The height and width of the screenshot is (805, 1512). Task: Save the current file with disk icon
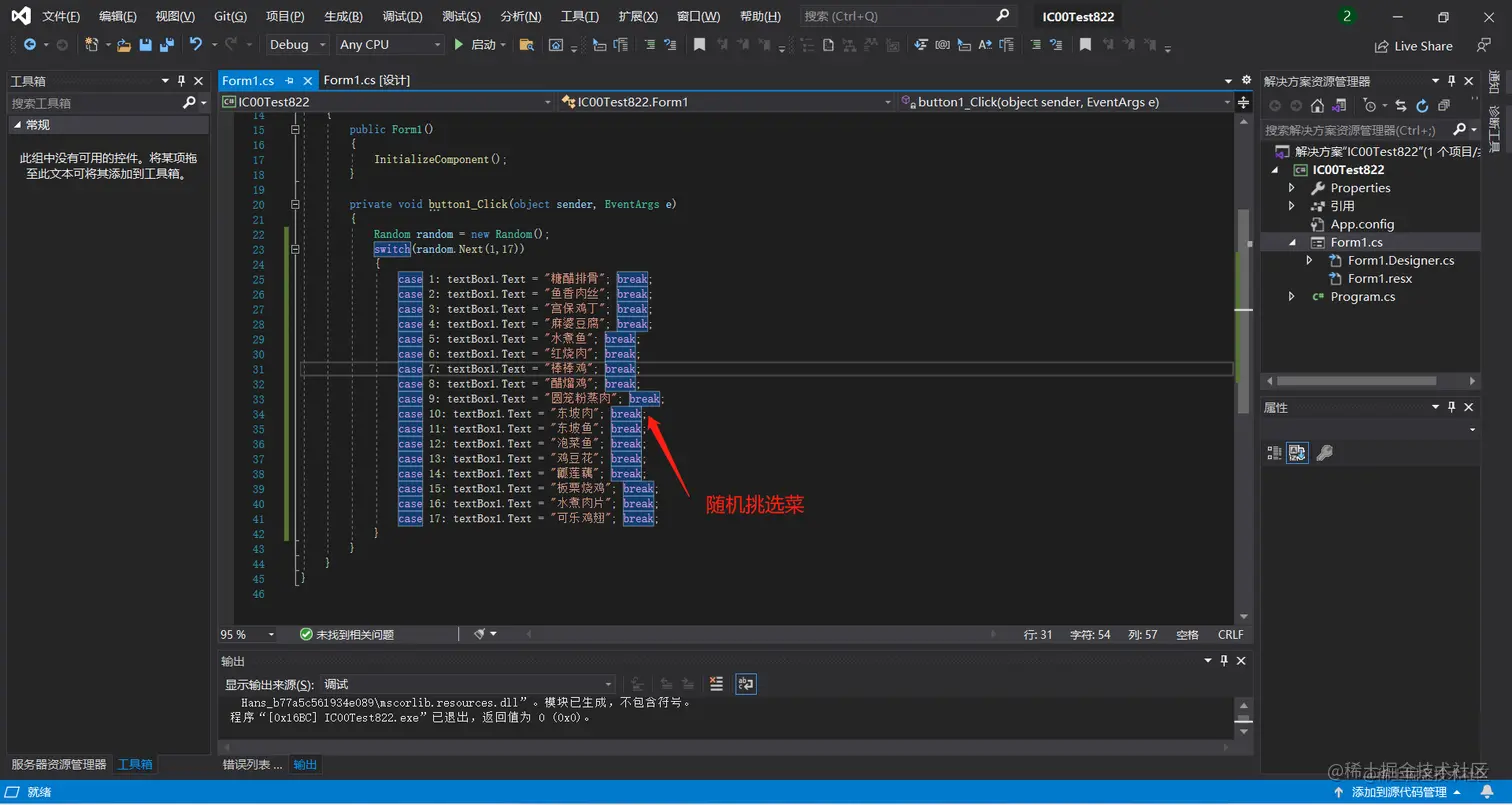(x=145, y=45)
